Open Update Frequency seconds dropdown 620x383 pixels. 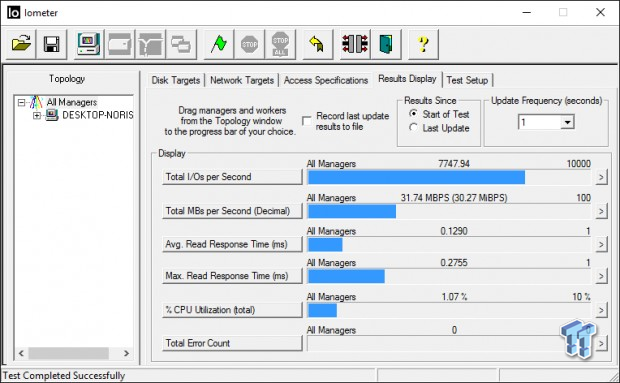tap(567, 122)
